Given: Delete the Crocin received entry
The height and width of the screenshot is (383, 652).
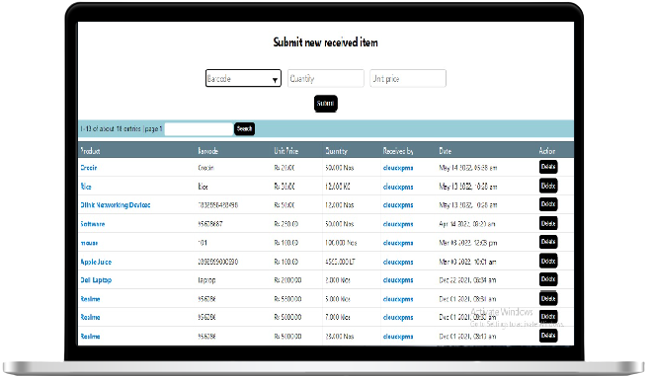Looking at the screenshot, I should pos(548,167).
